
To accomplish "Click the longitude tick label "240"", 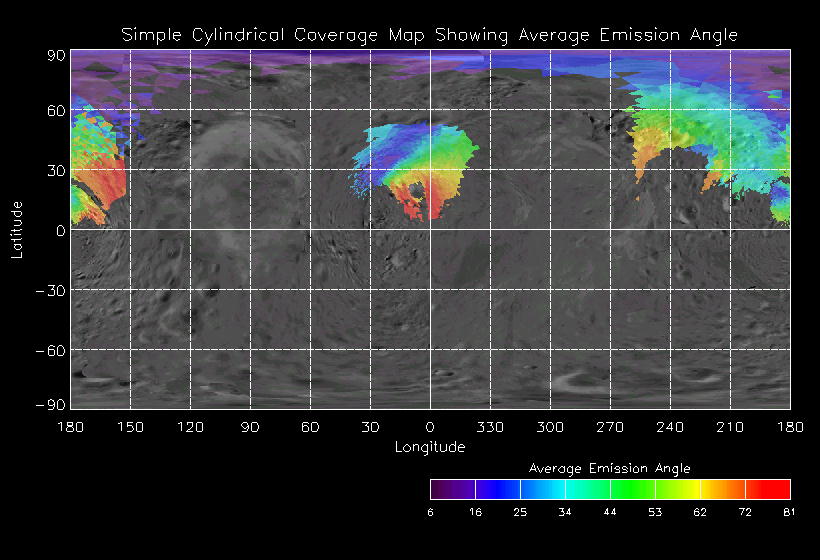I will 670,427.
